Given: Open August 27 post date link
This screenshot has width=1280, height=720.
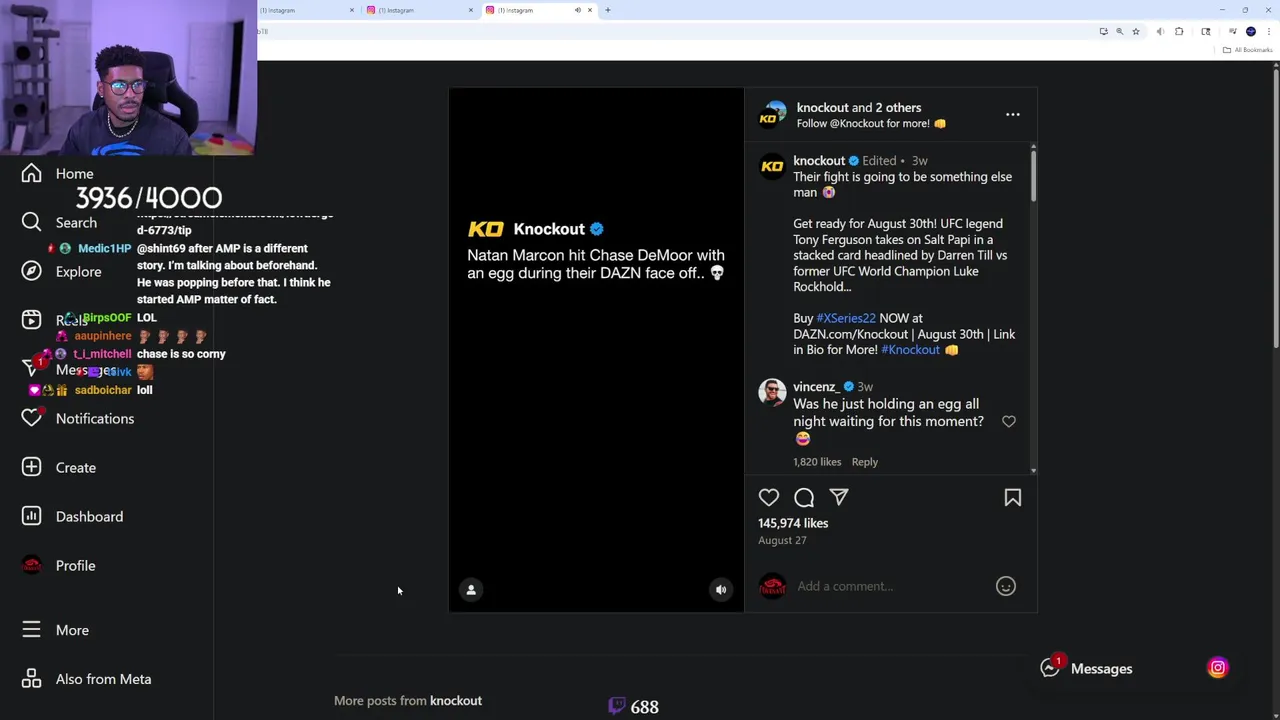Looking at the screenshot, I should 782,540.
